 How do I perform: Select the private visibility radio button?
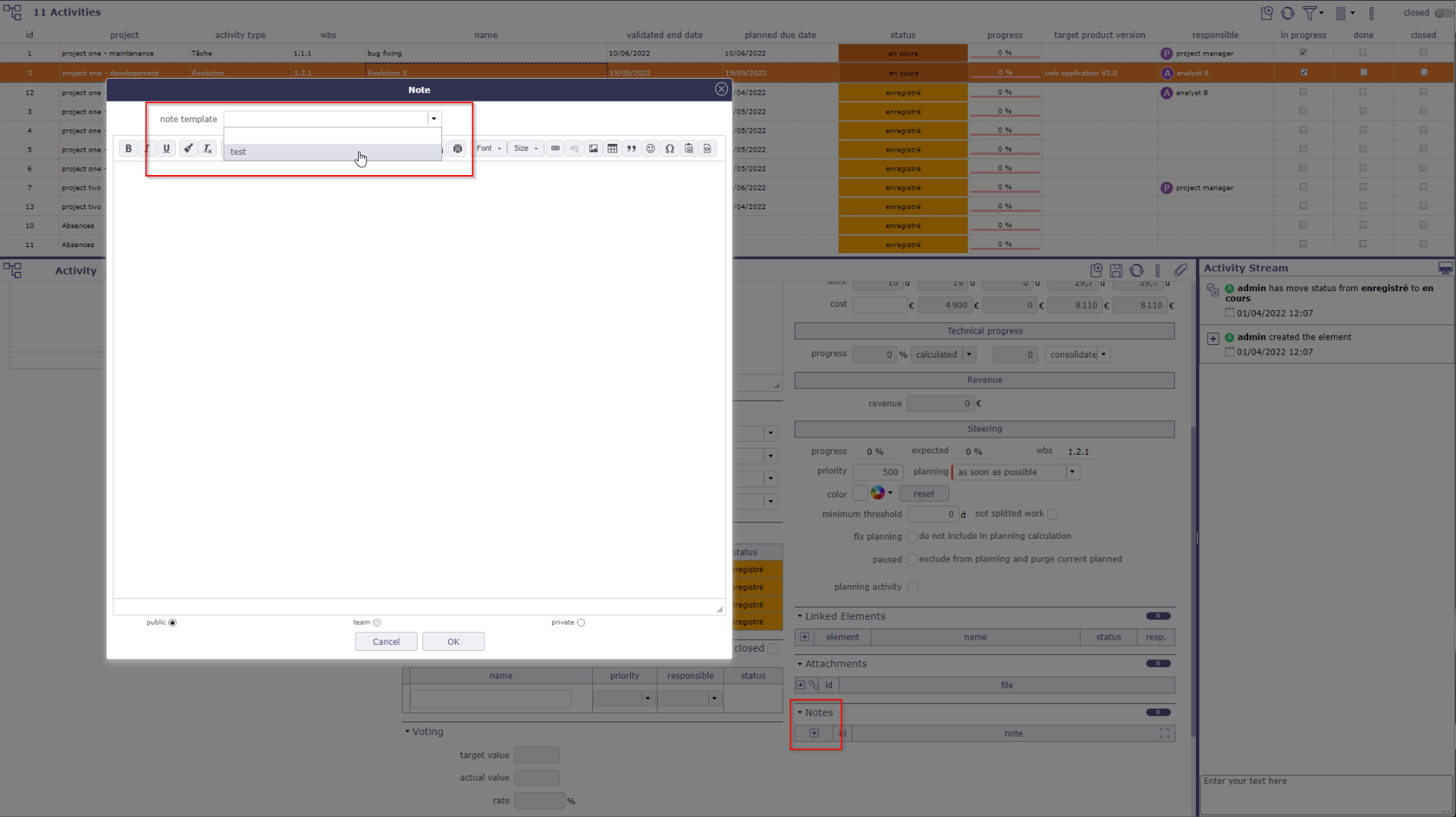pos(581,623)
